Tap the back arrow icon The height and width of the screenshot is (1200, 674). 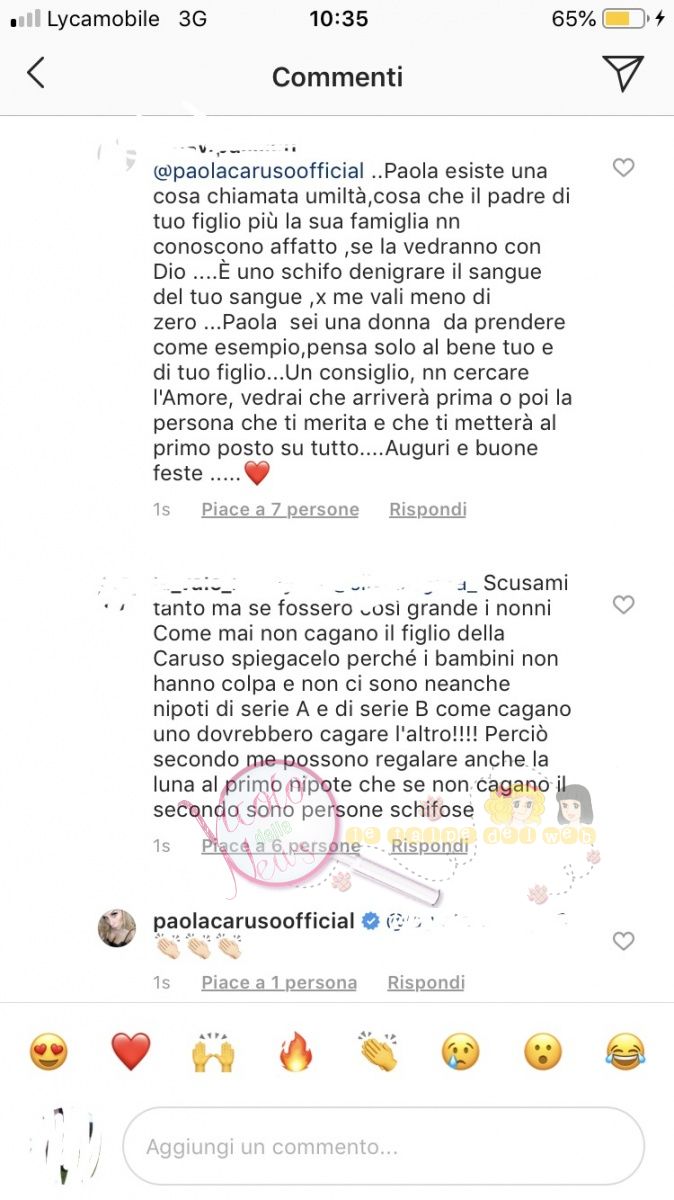(x=36, y=73)
